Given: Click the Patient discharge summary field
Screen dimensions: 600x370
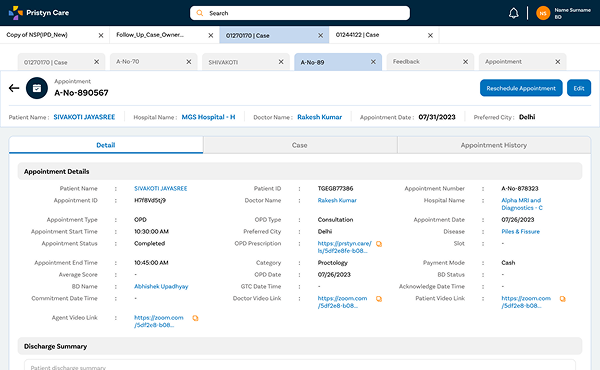Looking at the screenshot, I should tap(300, 365).
